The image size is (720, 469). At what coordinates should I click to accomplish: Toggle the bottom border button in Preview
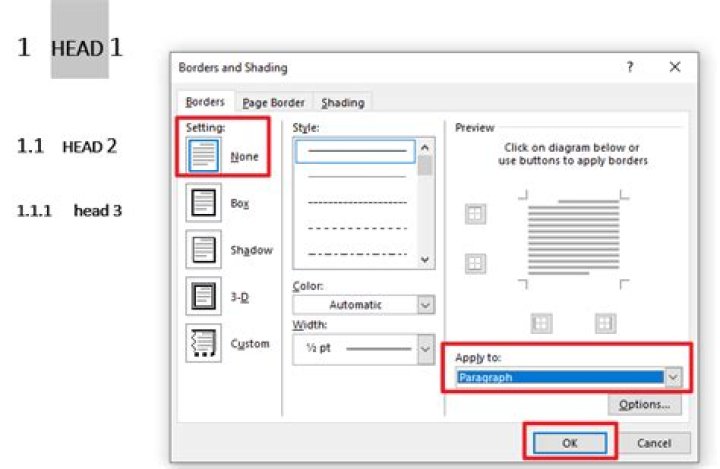[475, 264]
